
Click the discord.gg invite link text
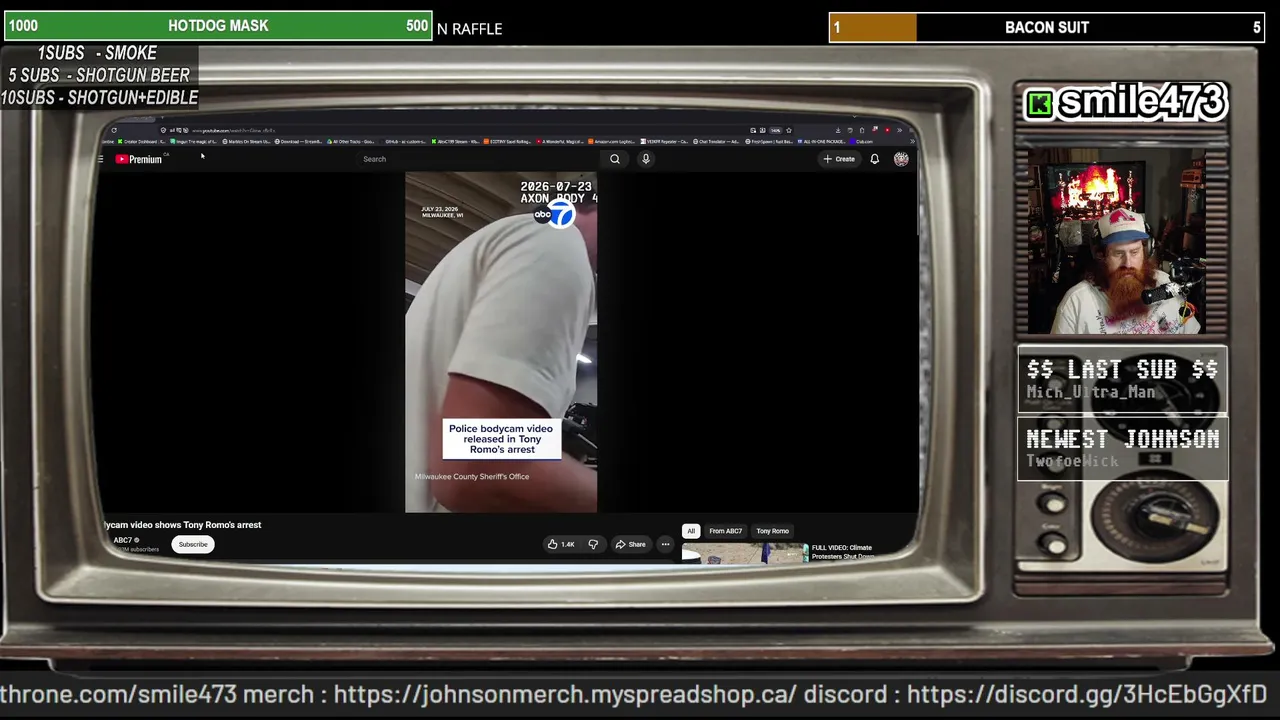click(x=1087, y=694)
